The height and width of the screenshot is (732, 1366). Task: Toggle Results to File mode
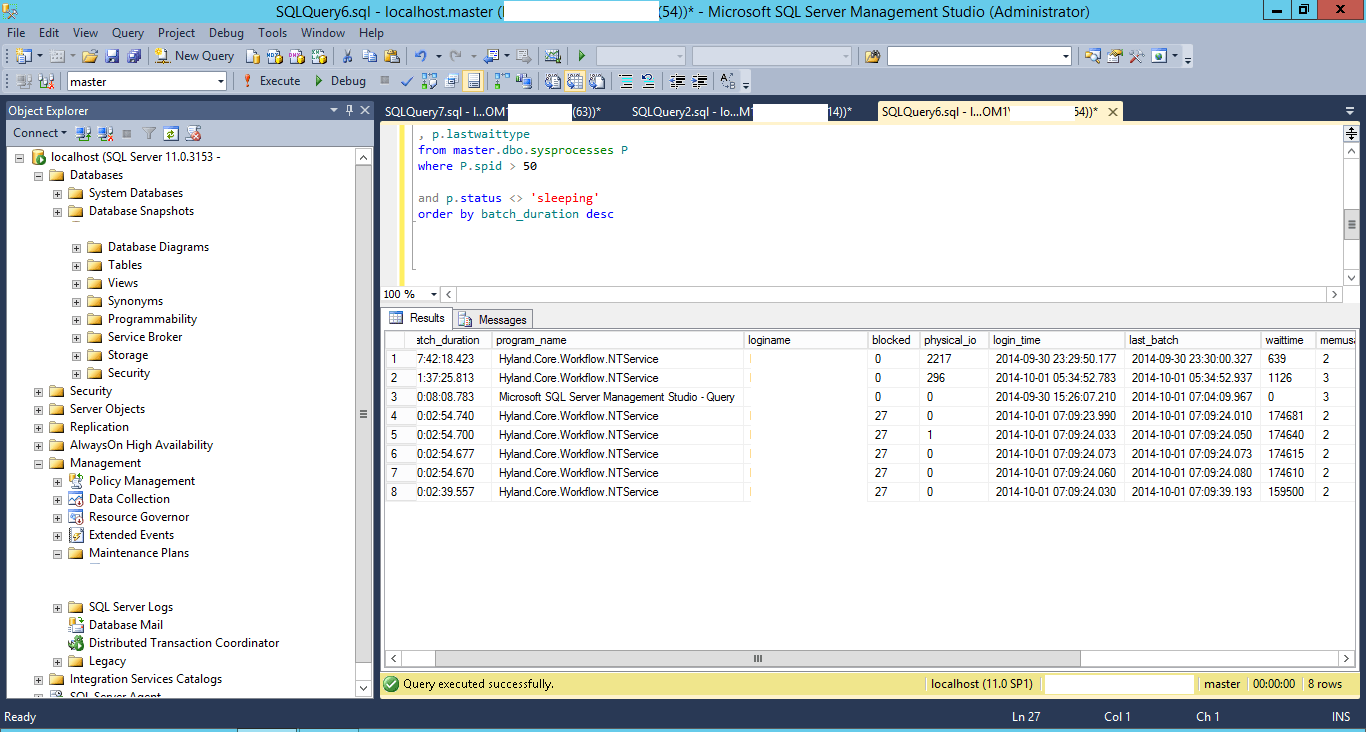tap(597, 81)
